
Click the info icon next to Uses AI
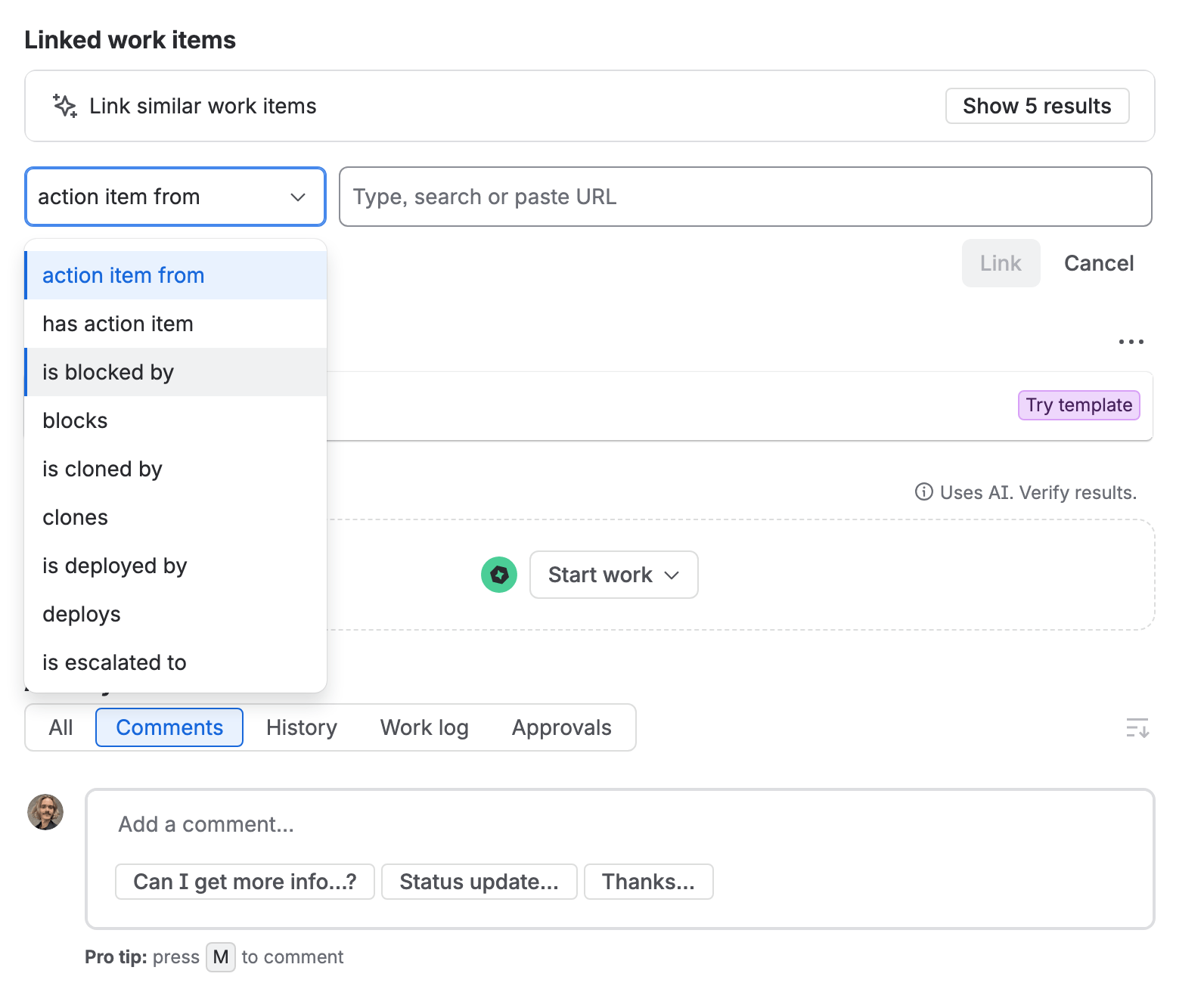pyautogui.click(x=923, y=492)
